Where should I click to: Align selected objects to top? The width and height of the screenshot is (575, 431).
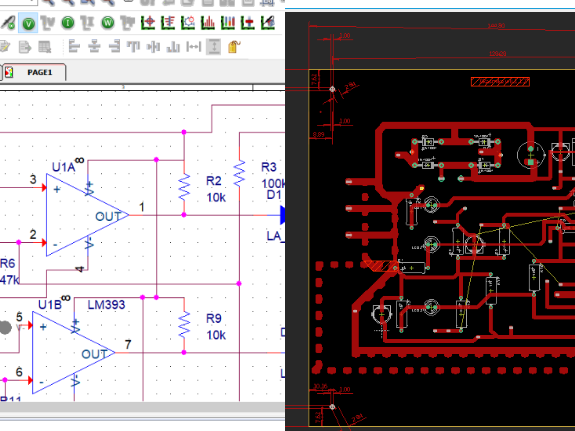pyautogui.click(x=133, y=47)
